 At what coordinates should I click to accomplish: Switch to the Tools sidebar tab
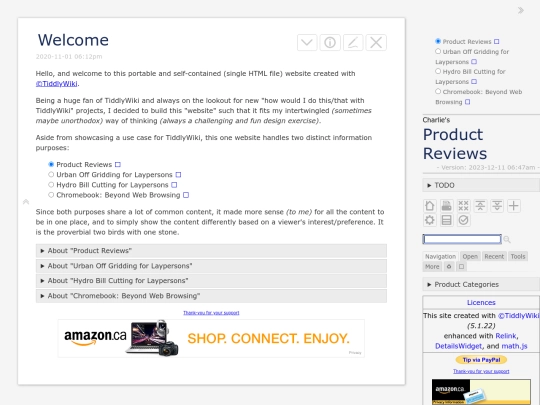pos(518,257)
